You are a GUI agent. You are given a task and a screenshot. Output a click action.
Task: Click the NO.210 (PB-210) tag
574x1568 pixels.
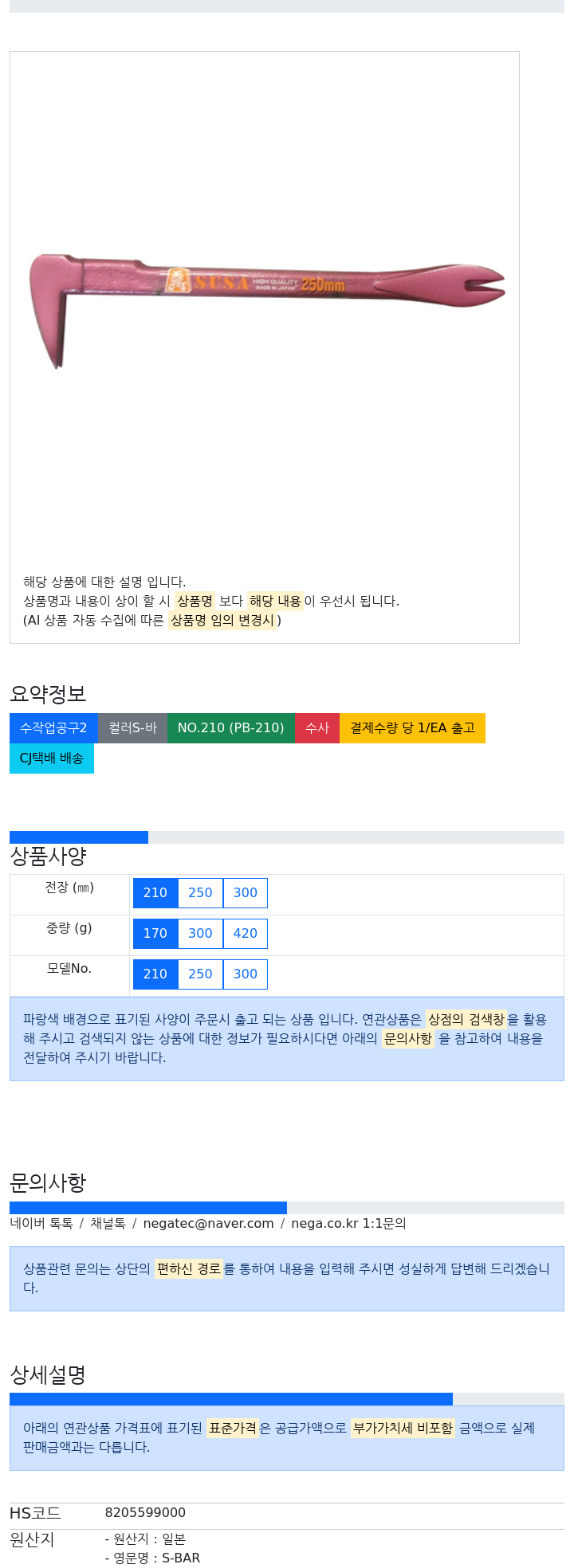coord(230,727)
